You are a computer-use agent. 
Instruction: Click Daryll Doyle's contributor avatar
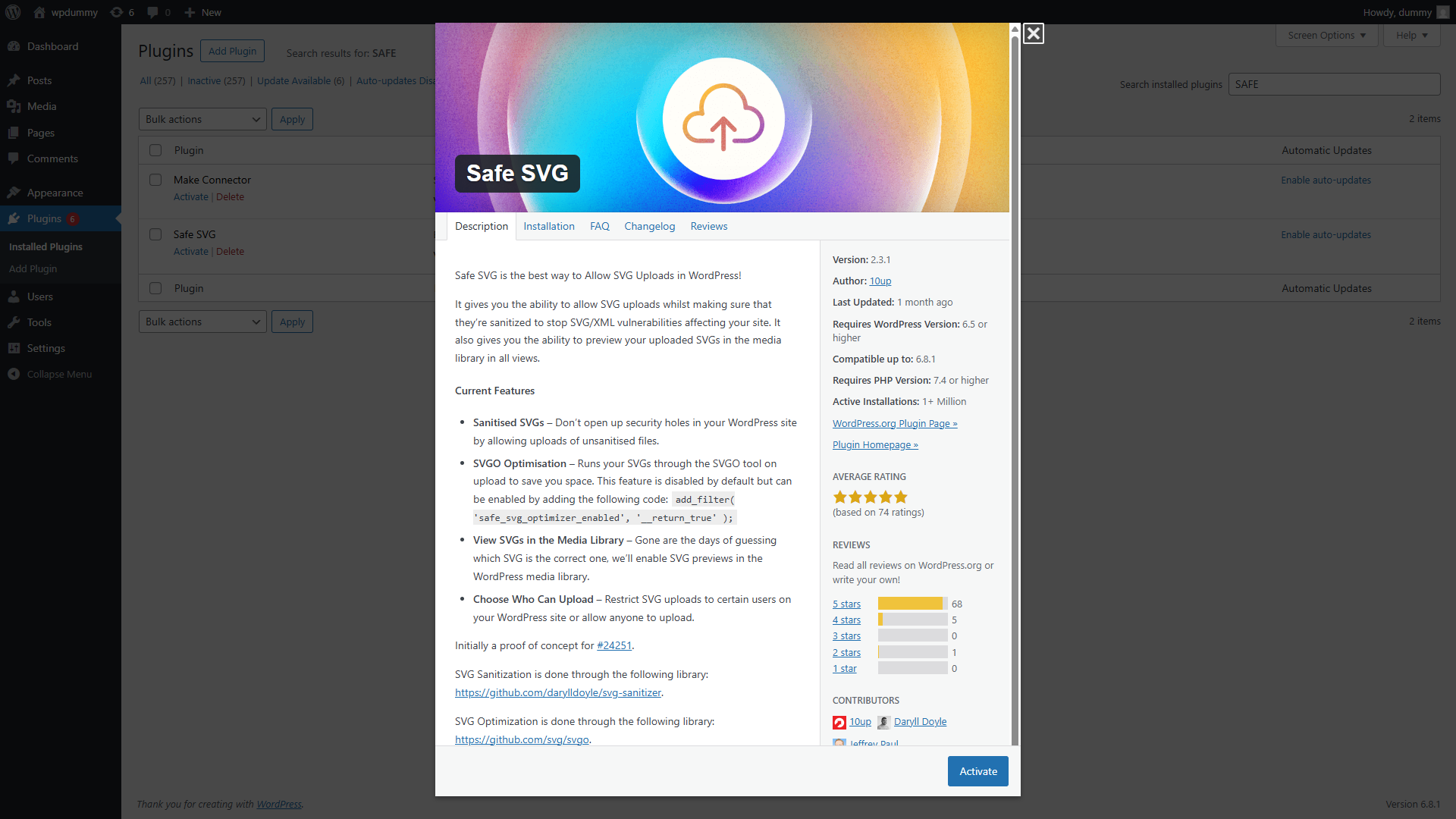coord(883,722)
